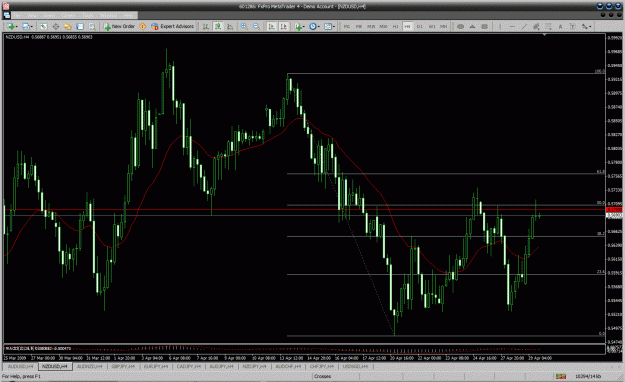Toggle the bar chart display
The image size is (625, 382).
pos(206,26)
